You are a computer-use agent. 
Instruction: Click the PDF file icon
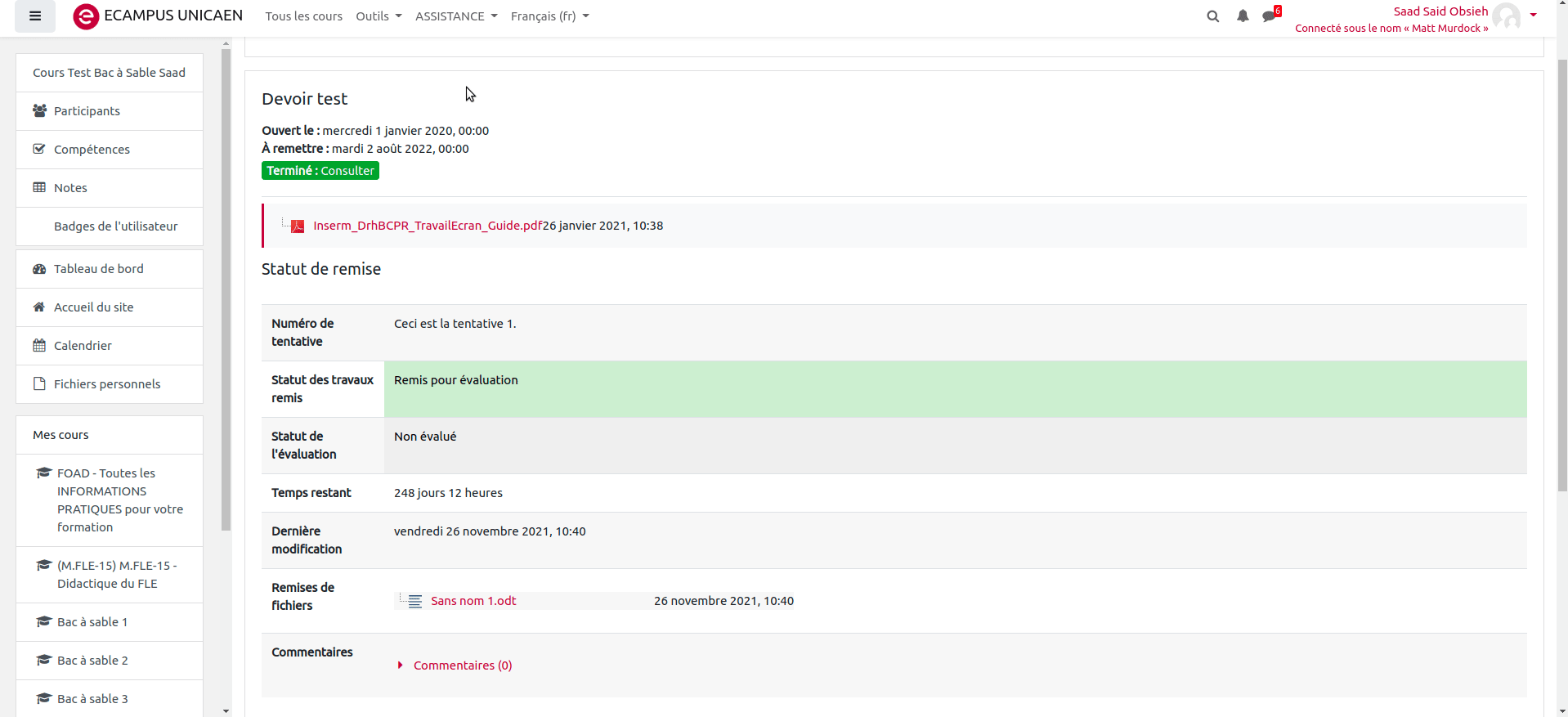298,226
